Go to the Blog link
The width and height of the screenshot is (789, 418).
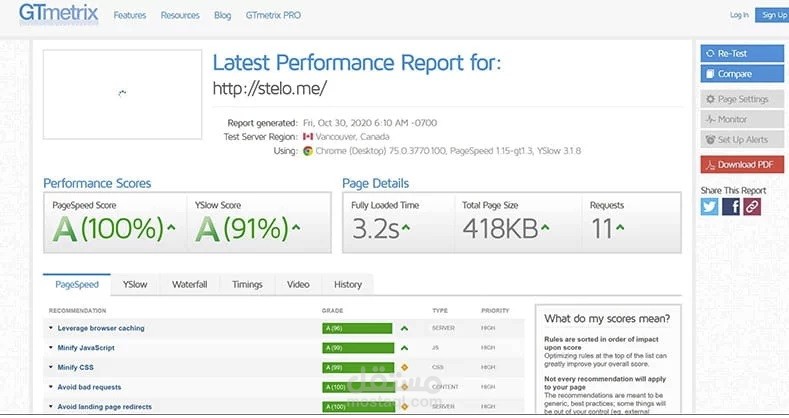point(222,15)
